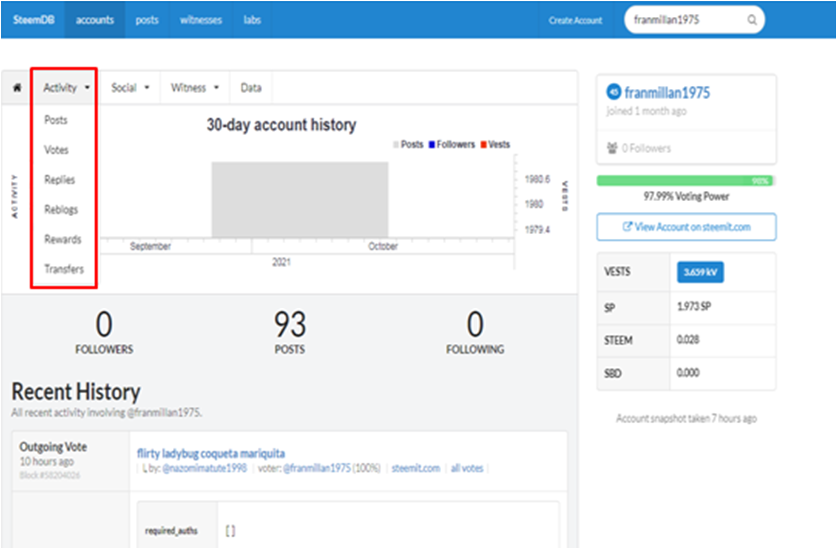Click the 0.000 SBD value

688,373
